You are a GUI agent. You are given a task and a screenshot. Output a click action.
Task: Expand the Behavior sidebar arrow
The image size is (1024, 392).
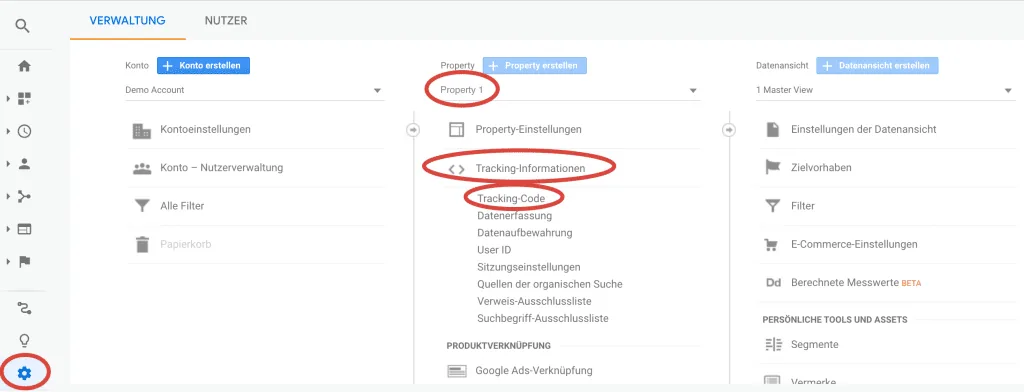click(x=8, y=229)
